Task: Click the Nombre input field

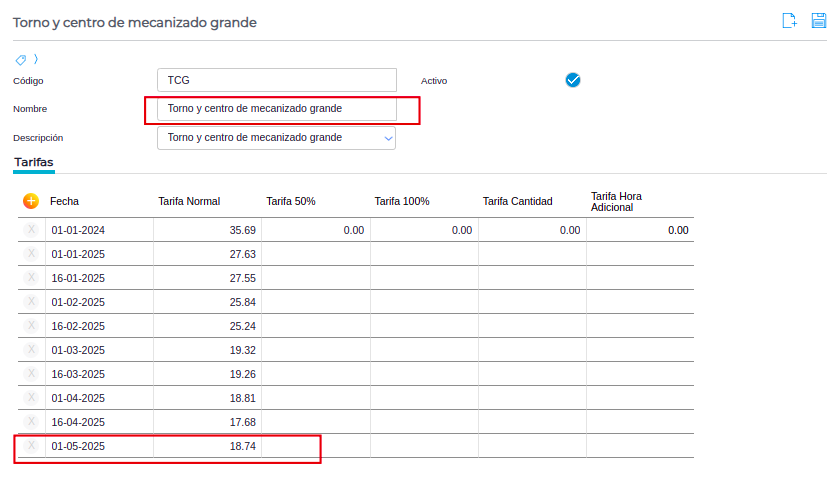Action: point(277,109)
